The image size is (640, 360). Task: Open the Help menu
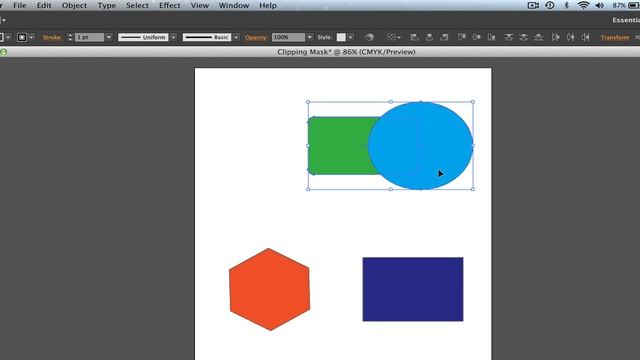[268, 5]
